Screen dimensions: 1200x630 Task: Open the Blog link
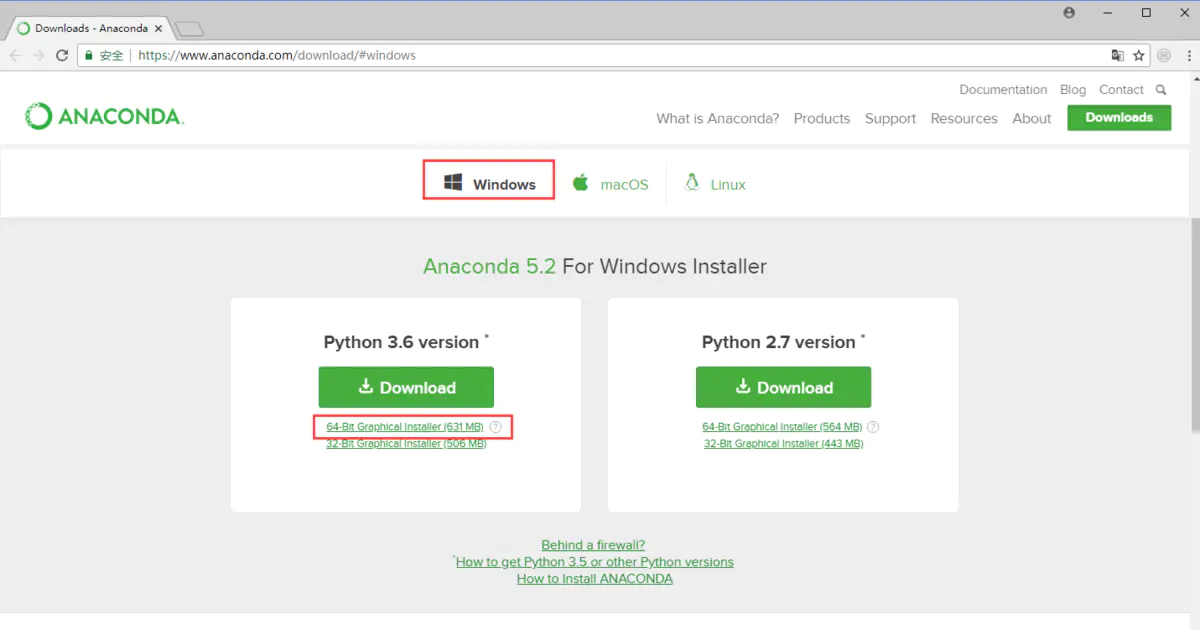[x=1073, y=90]
